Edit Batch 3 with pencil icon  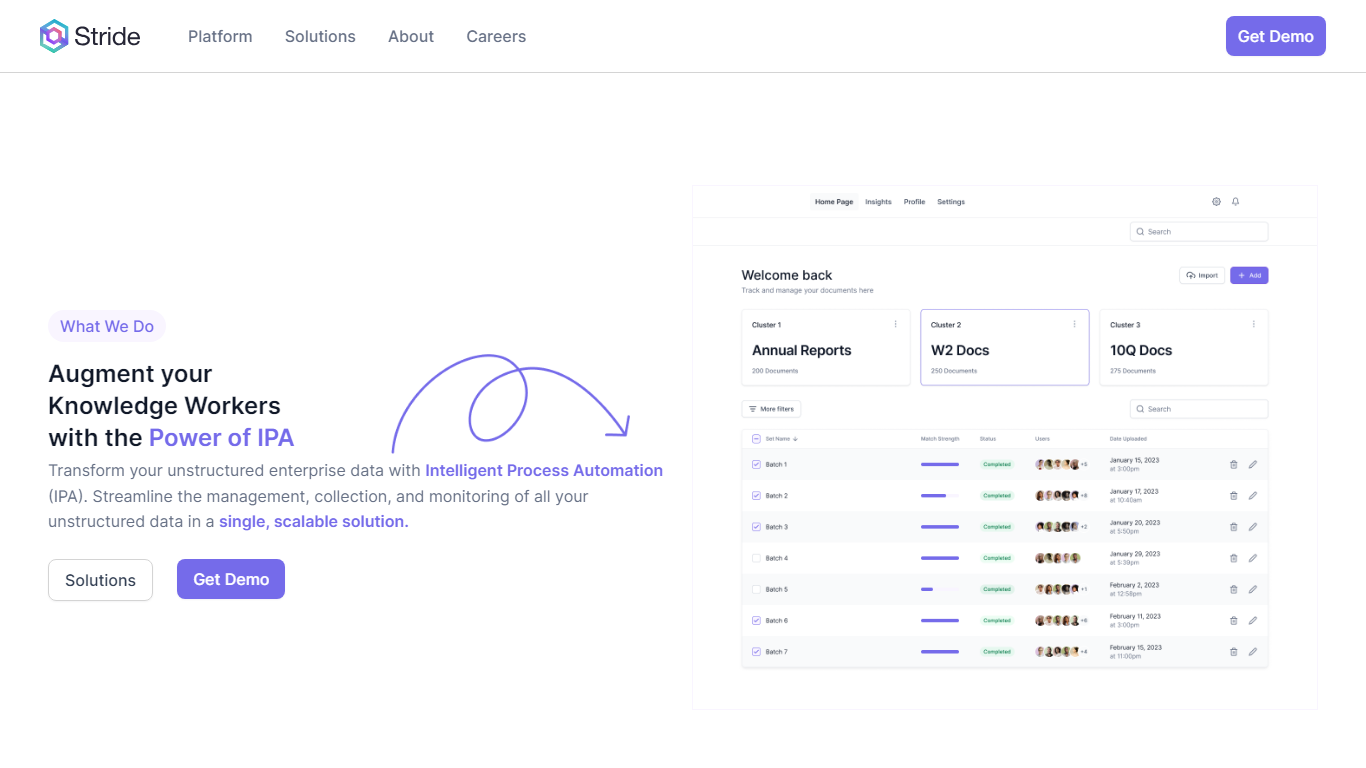click(1252, 527)
